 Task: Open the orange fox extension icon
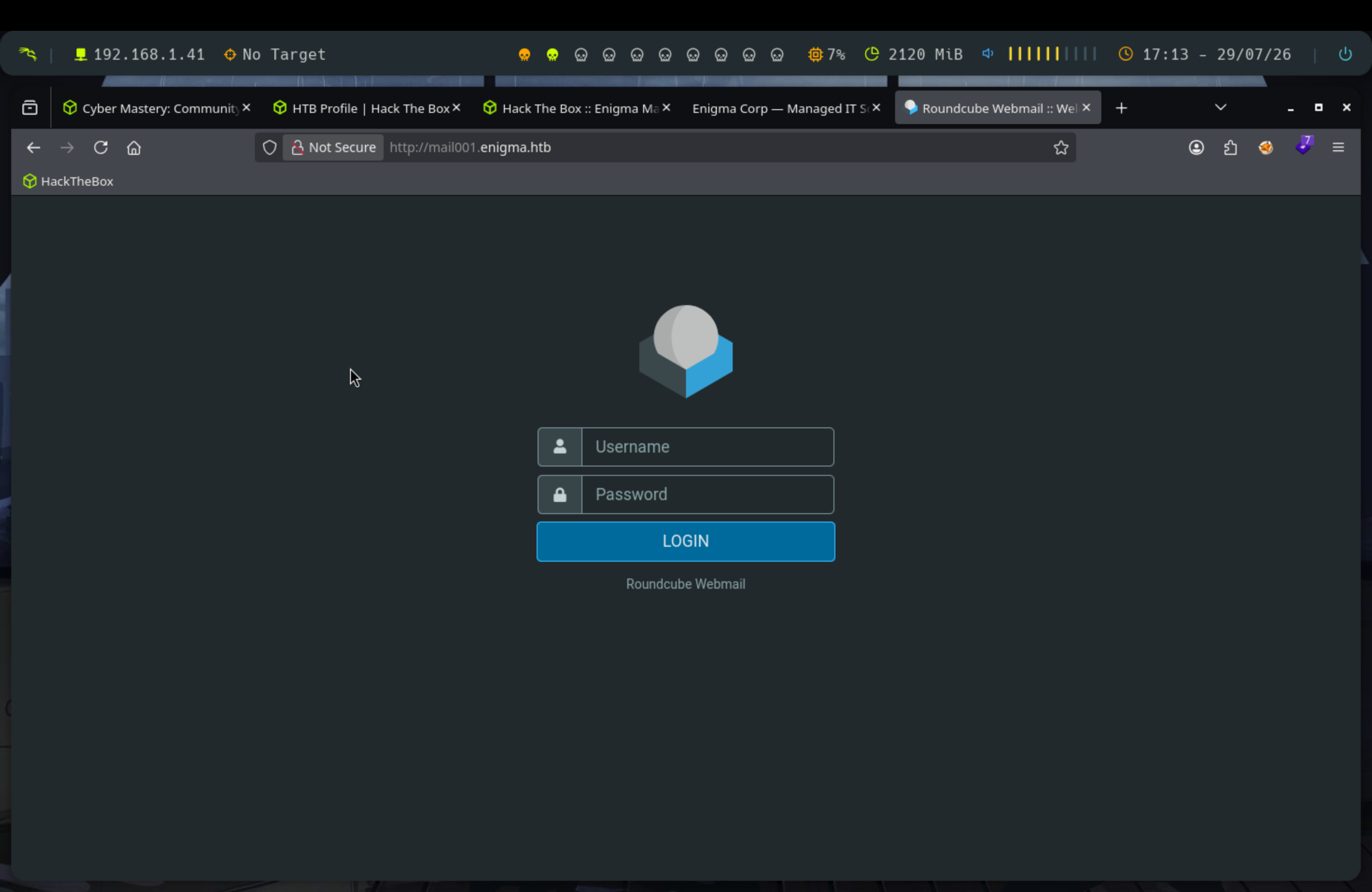tap(1265, 147)
